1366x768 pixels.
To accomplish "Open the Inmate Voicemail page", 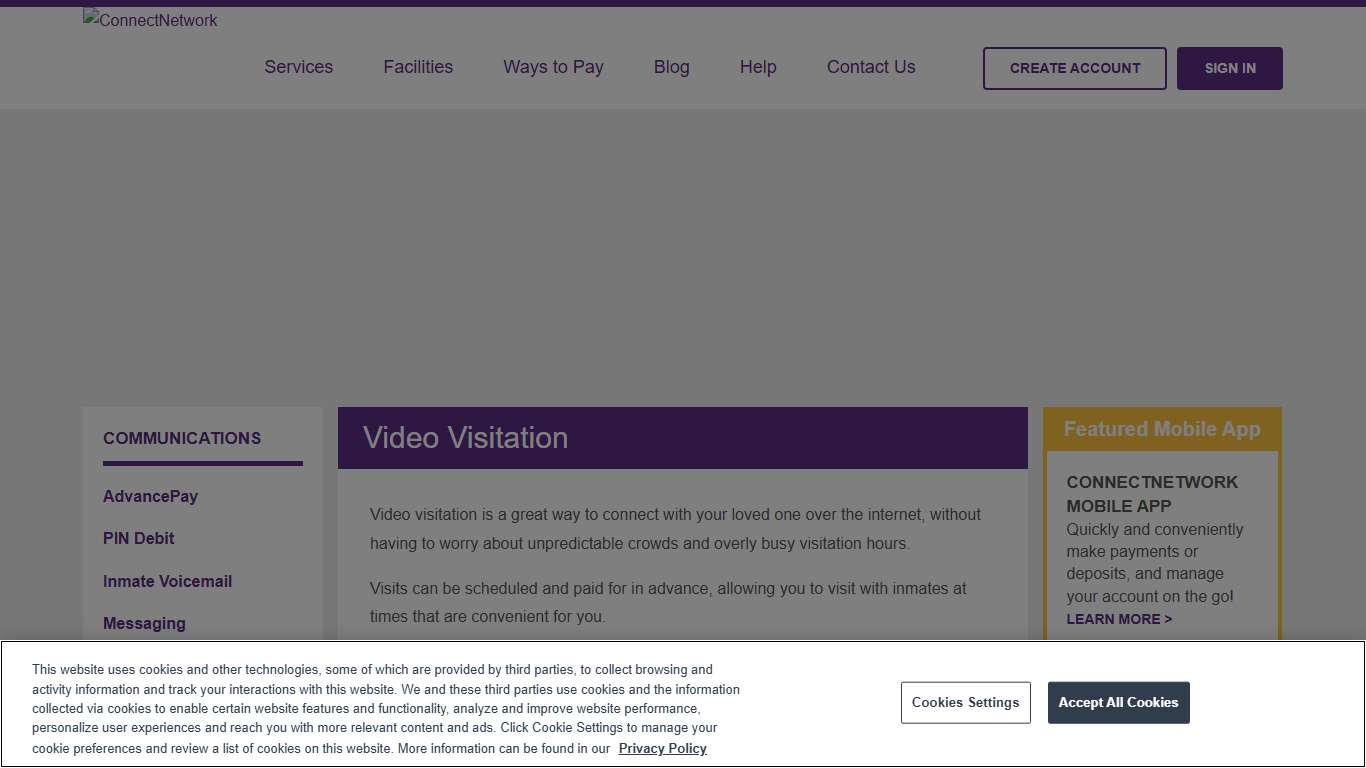I will coord(167,581).
